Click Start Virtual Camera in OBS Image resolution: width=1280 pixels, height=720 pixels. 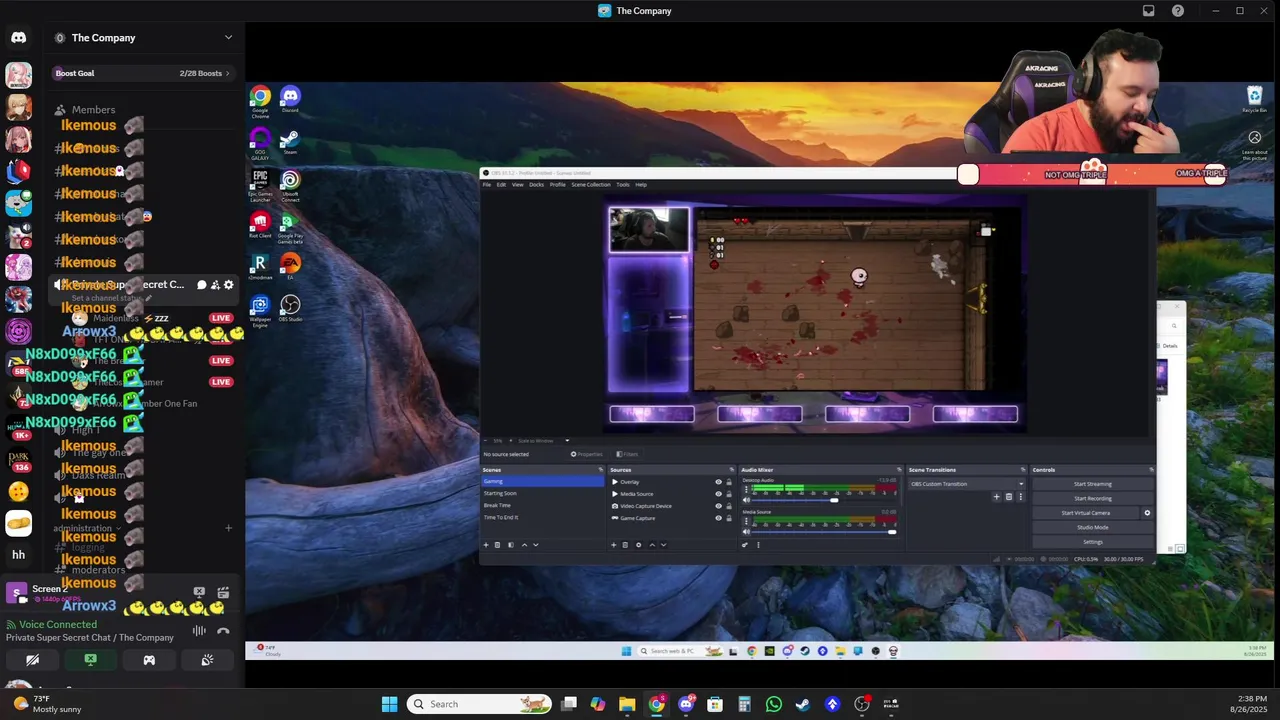coord(1085,513)
